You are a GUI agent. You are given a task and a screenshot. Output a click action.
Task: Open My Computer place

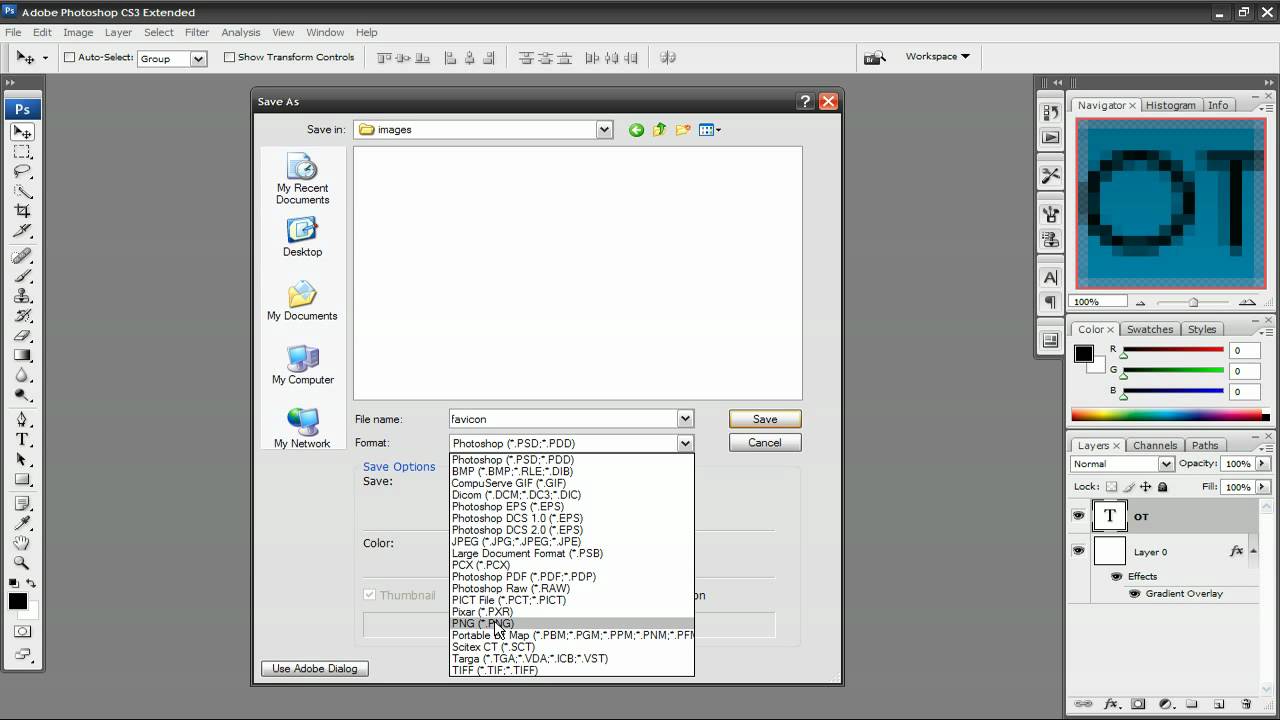(302, 365)
